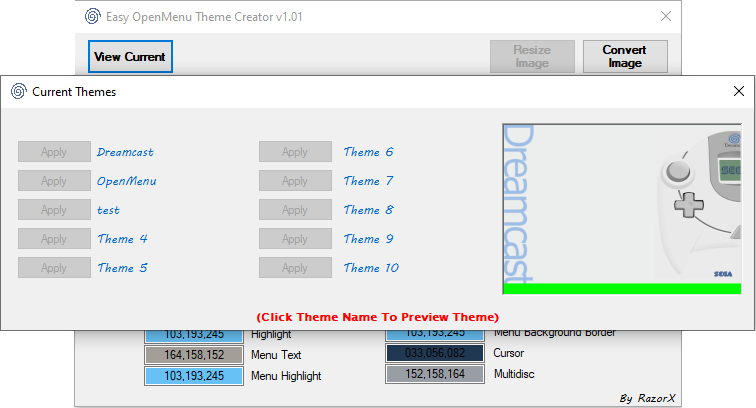This screenshot has width=756, height=408.
Task: Click the Current Themes title text
Action: coord(74,92)
